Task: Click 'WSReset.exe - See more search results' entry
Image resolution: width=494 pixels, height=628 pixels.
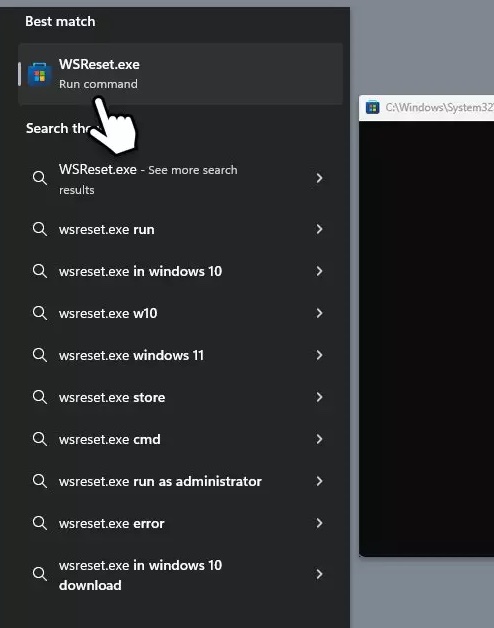Action: pyautogui.click(x=180, y=179)
